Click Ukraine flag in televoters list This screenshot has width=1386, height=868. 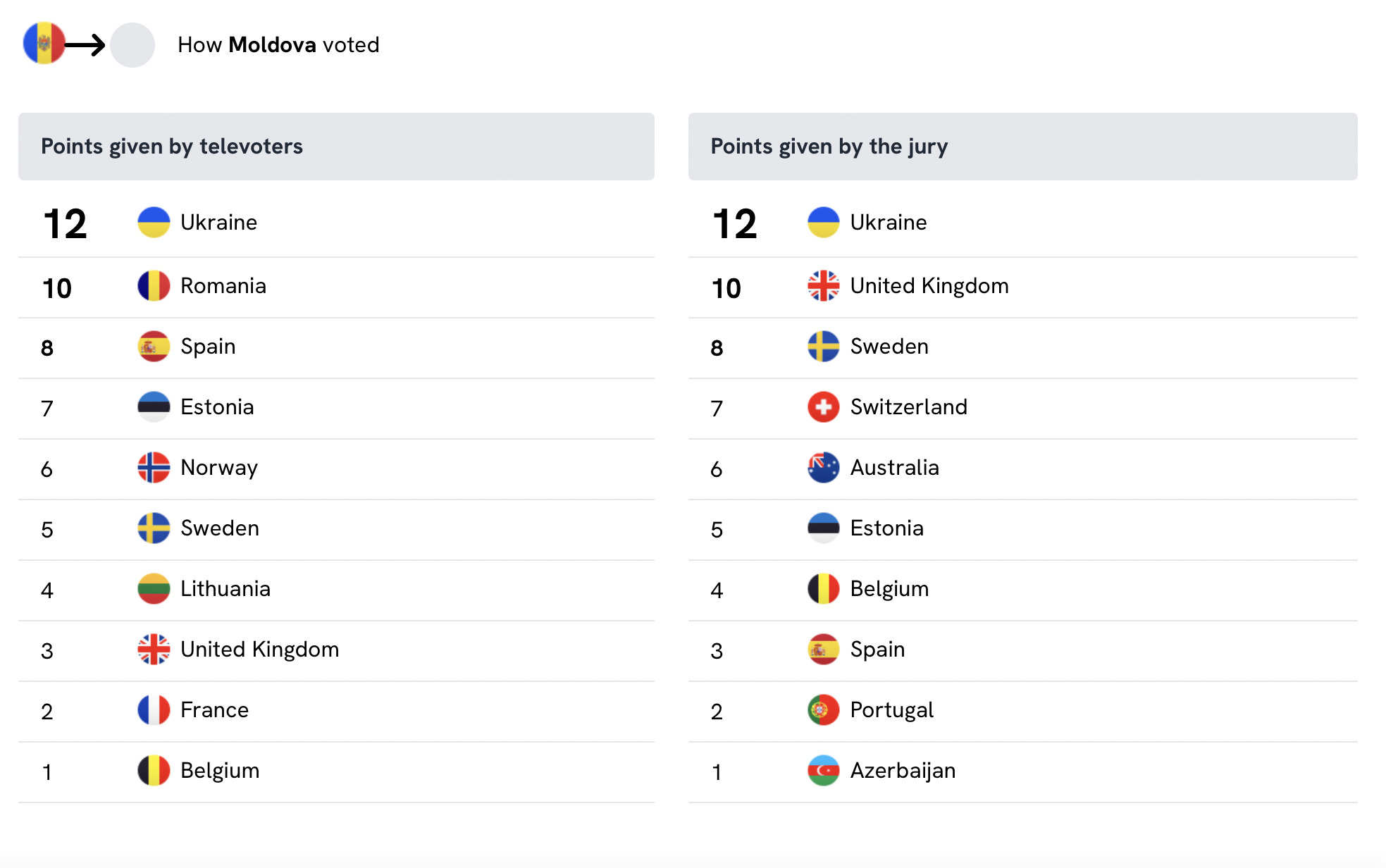(x=154, y=222)
